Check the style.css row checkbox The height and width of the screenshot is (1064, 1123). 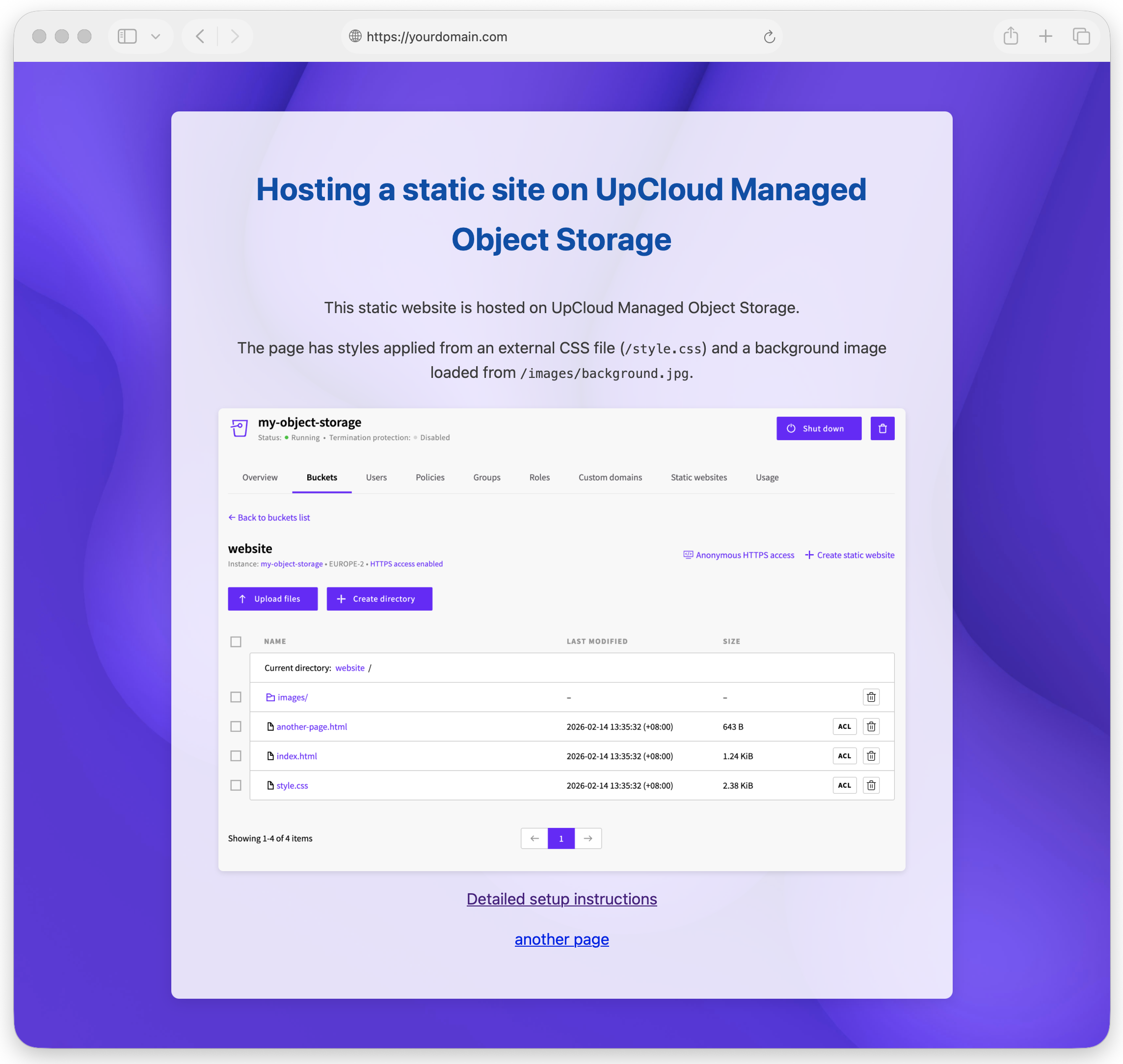coord(236,786)
